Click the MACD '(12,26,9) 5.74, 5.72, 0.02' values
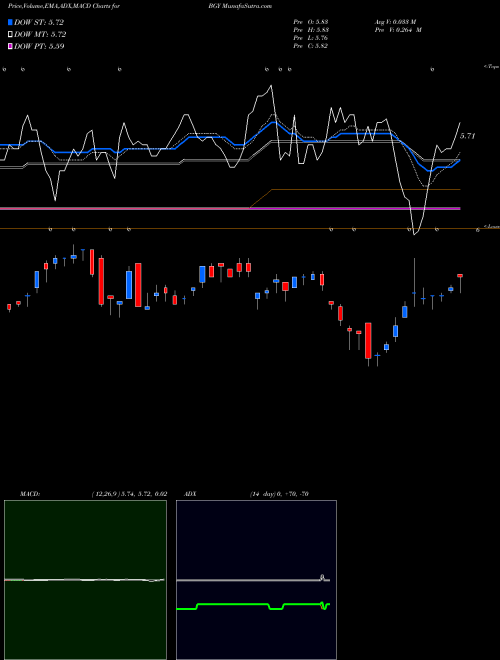The height and width of the screenshot is (660, 500). pyautogui.click(x=130, y=494)
